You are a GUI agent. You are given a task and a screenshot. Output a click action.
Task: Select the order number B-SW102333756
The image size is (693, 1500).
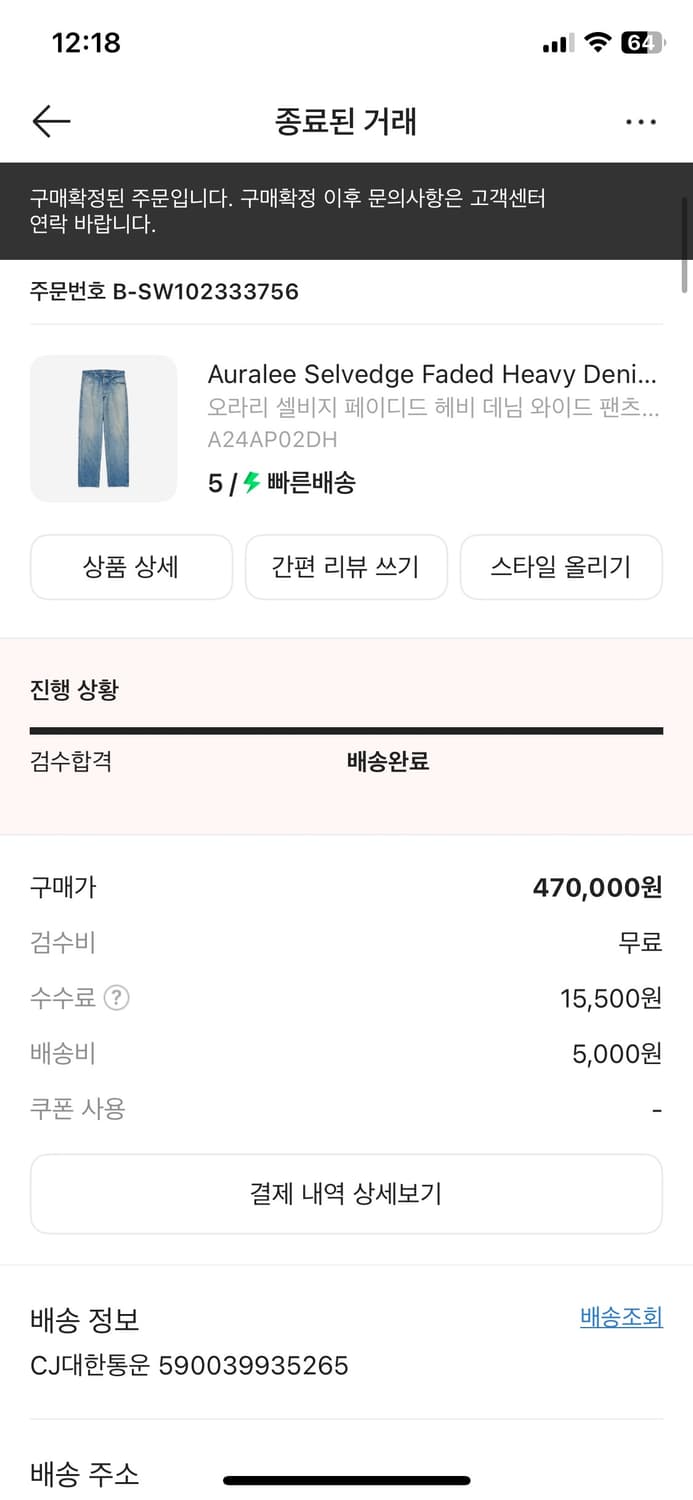click(x=163, y=291)
